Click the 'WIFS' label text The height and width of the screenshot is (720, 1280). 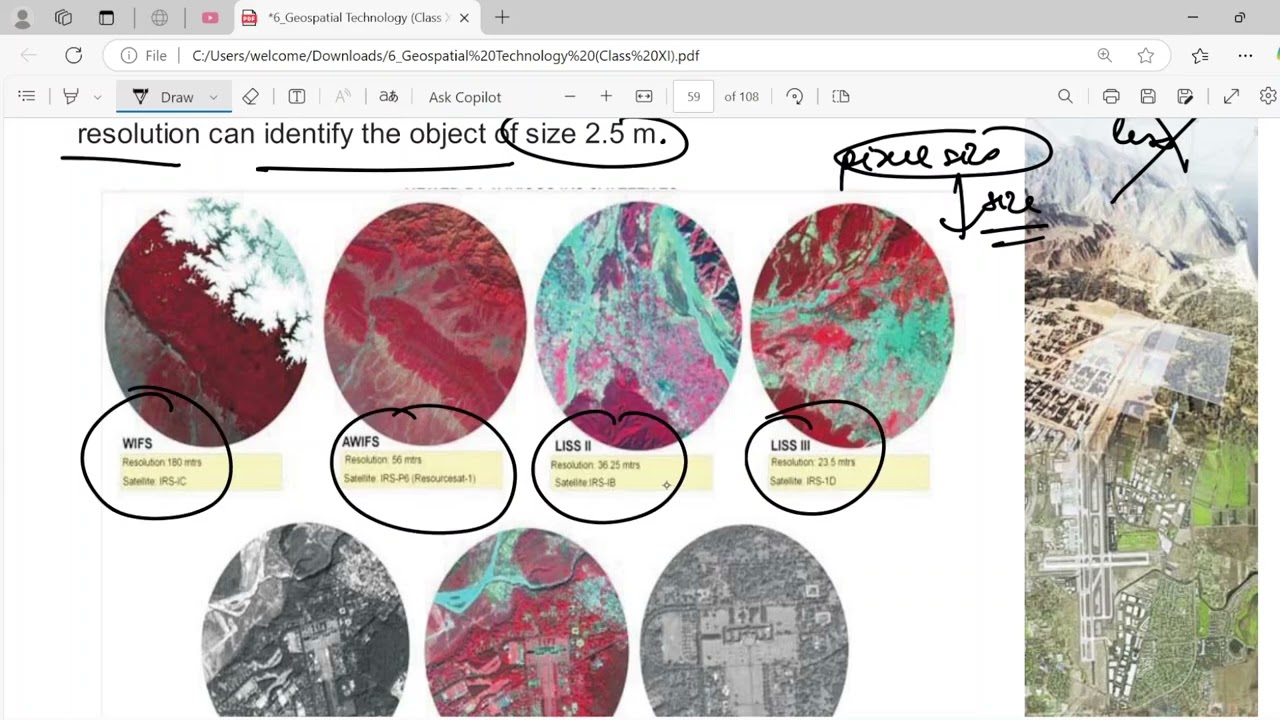click(137, 443)
